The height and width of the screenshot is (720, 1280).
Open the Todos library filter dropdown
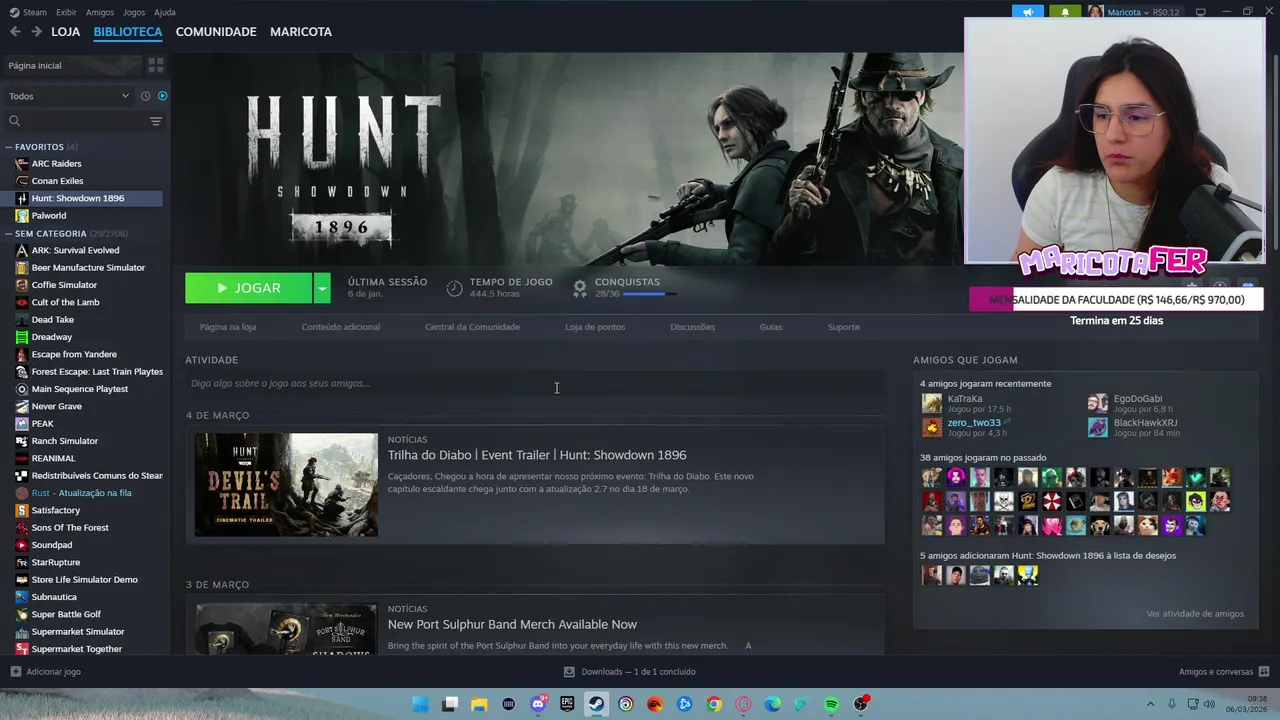[69, 96]
